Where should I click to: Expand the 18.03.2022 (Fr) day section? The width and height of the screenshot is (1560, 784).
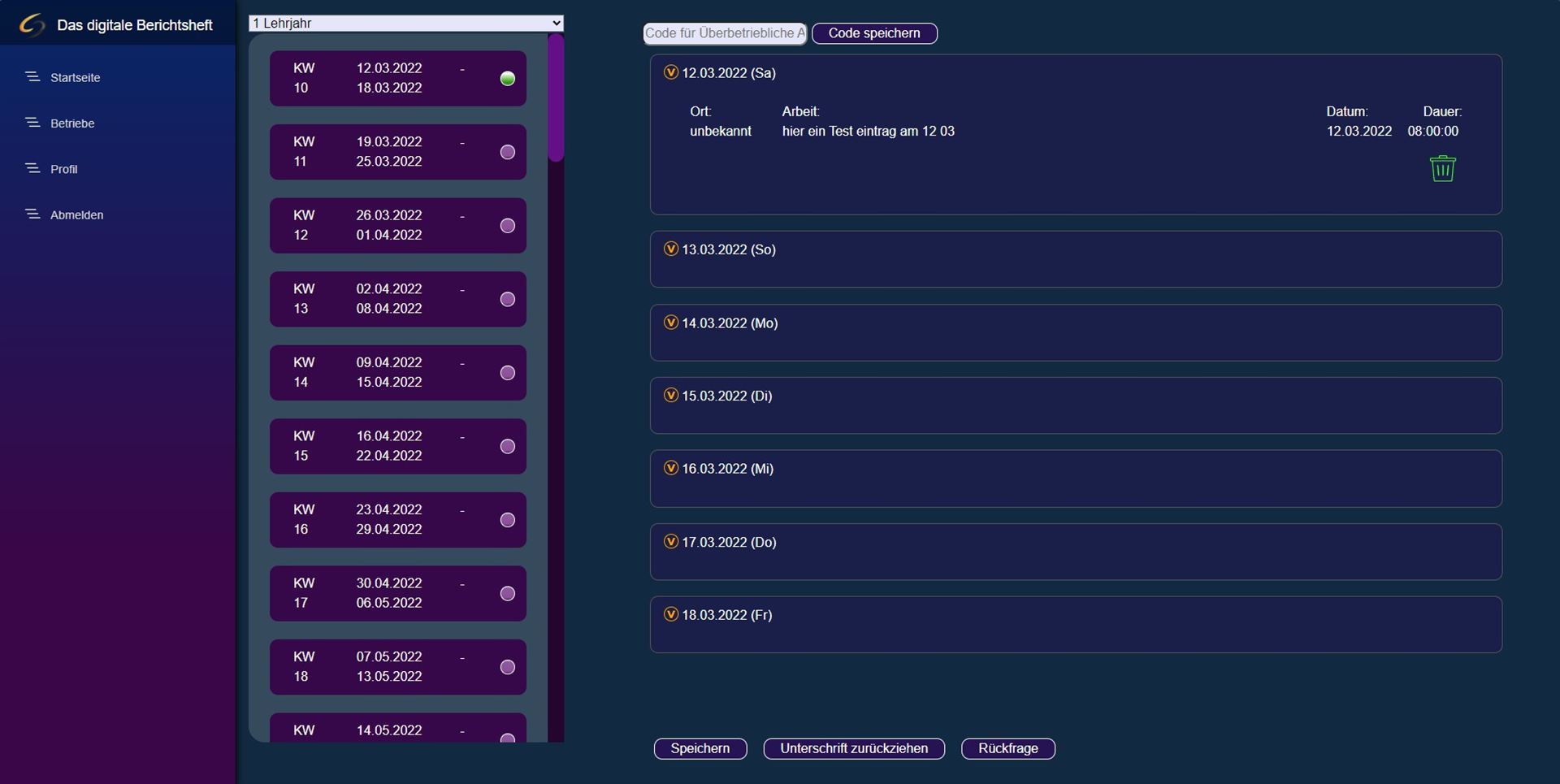click(x=670, y=614)
